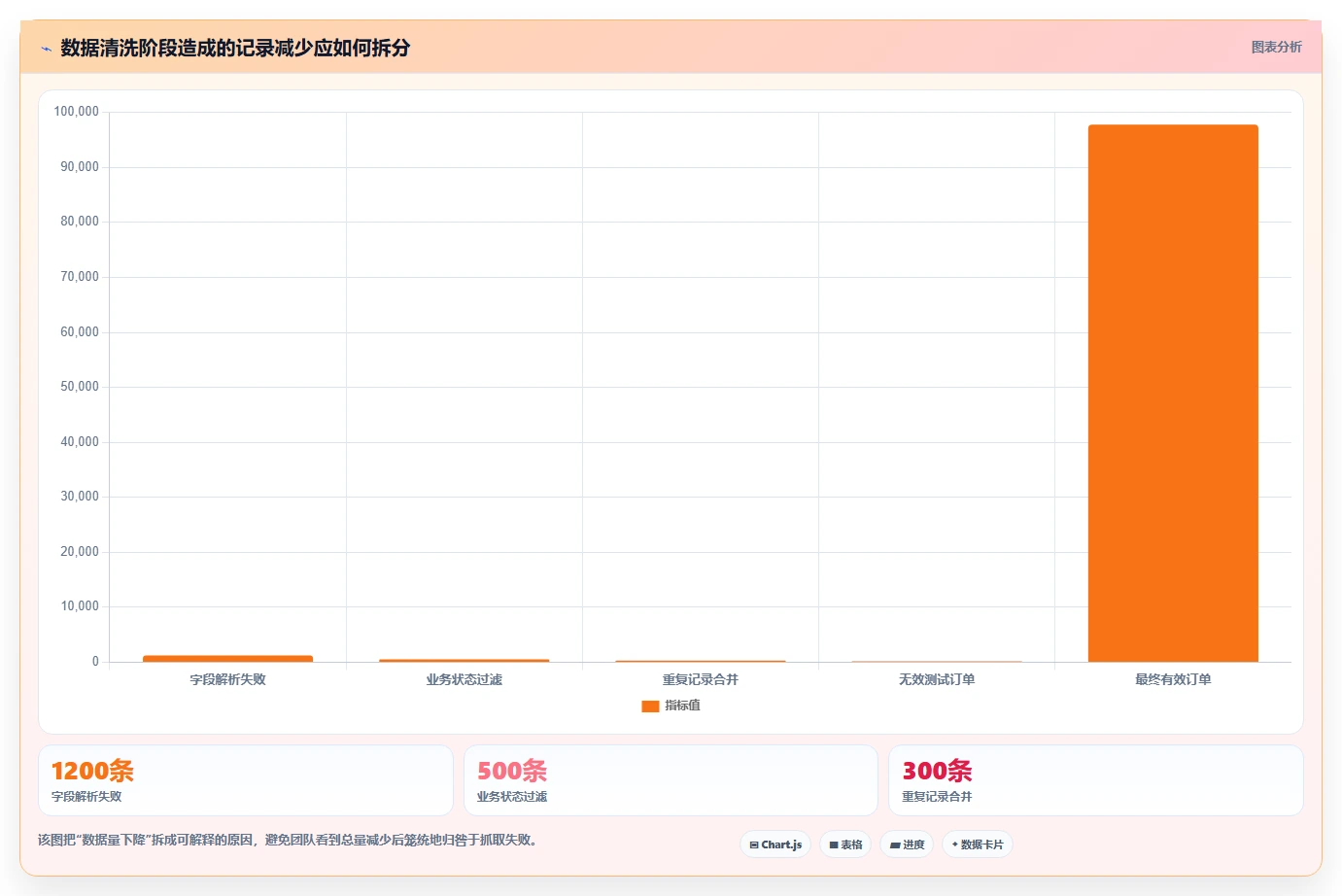Click the 表格 tag pill
Image resolution: width=1342 pixels, height=896 pixels.
pos(845,844)
